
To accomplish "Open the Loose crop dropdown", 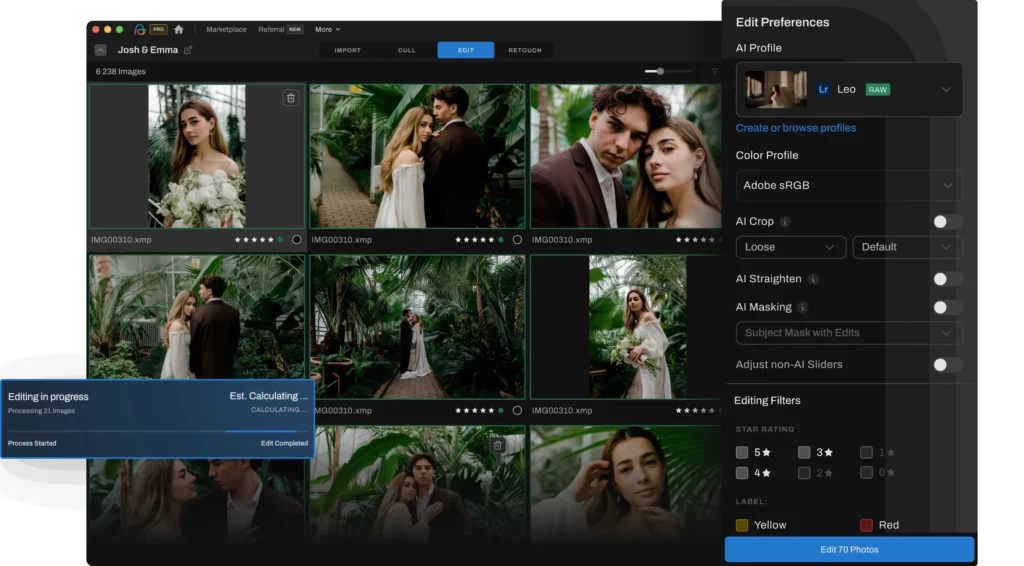I will coord(790,247).
